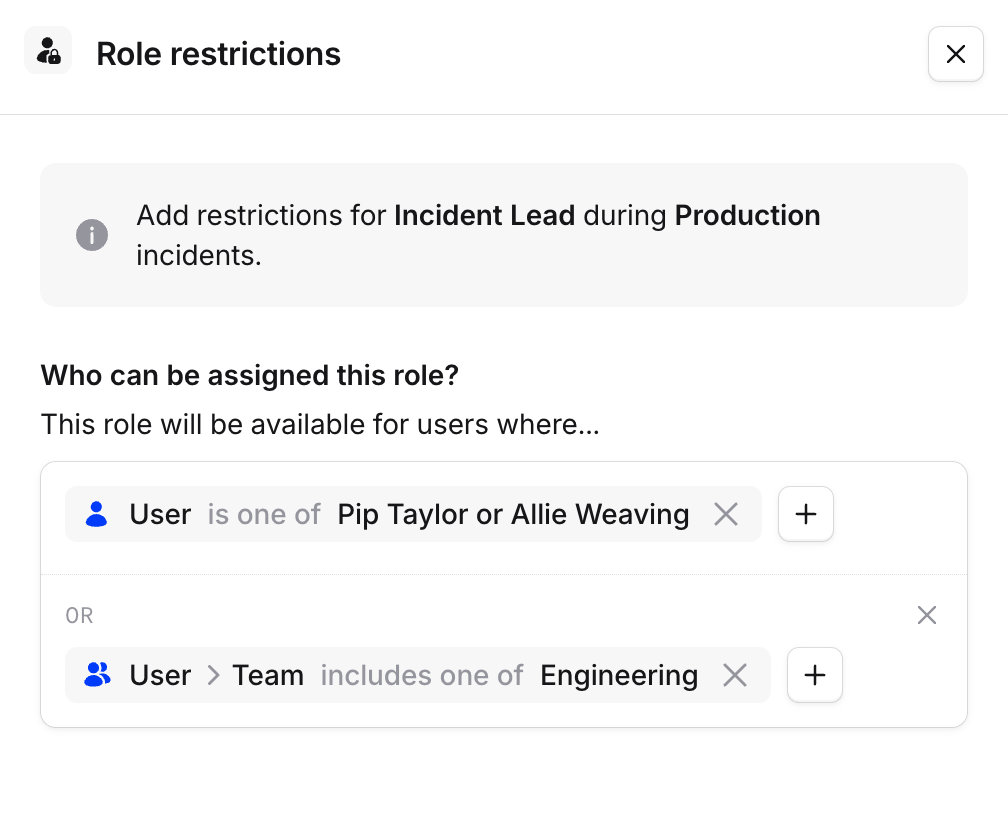
Task: Add another condition to the first group
Action: [x=806, y=514]
